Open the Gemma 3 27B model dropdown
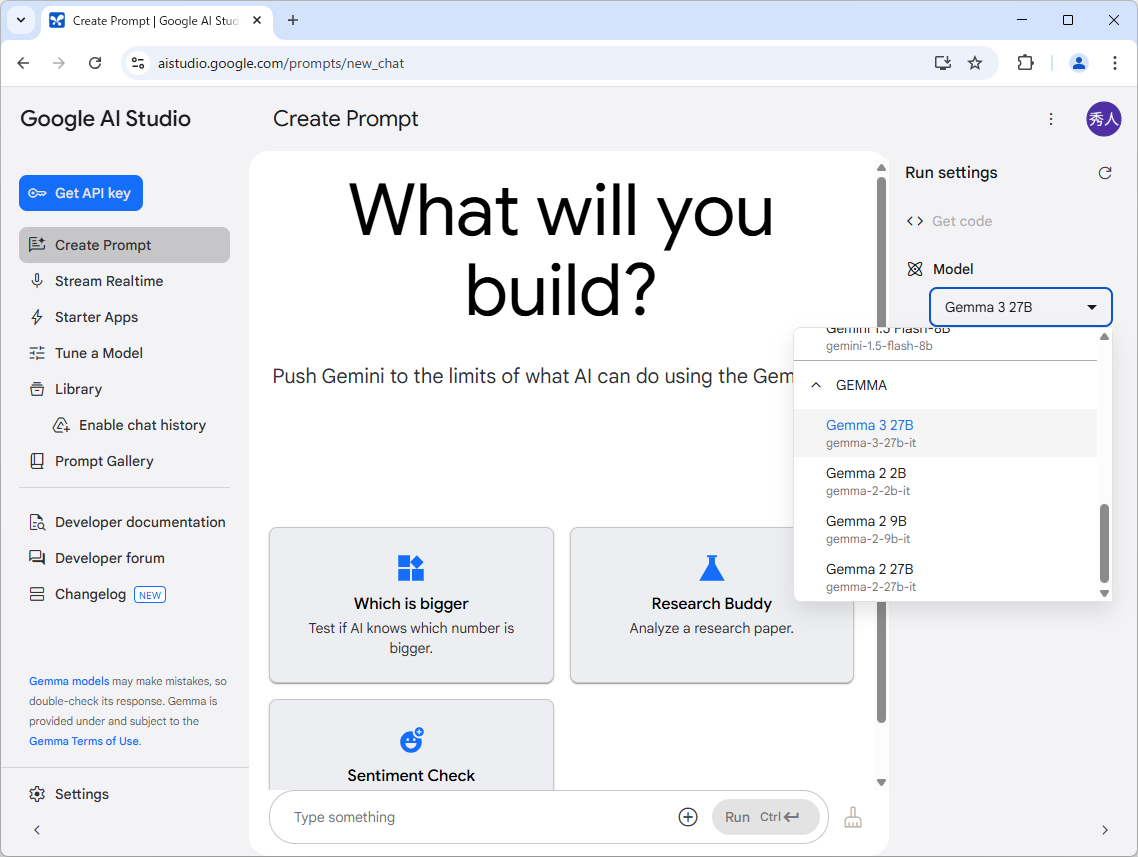This screenshot has width=1138, height=857. pos(1020,307)
